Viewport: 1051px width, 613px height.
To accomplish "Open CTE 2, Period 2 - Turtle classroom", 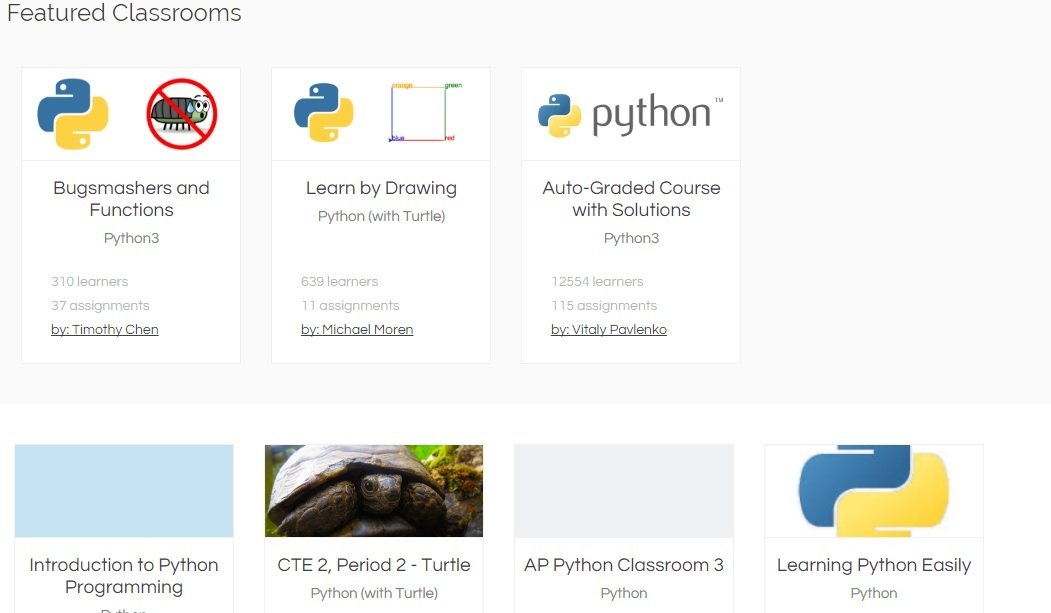I will (374, 565).
